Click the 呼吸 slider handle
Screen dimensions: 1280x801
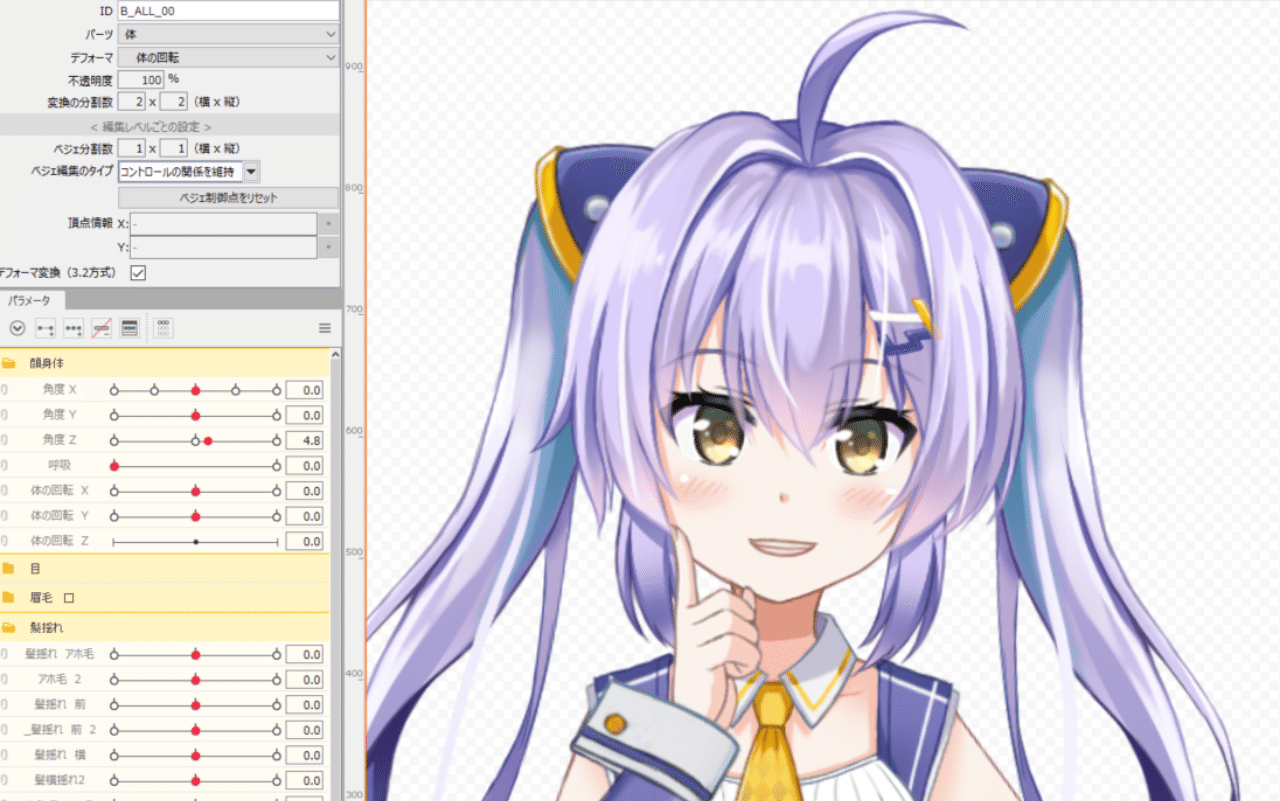tap(115, 466)
